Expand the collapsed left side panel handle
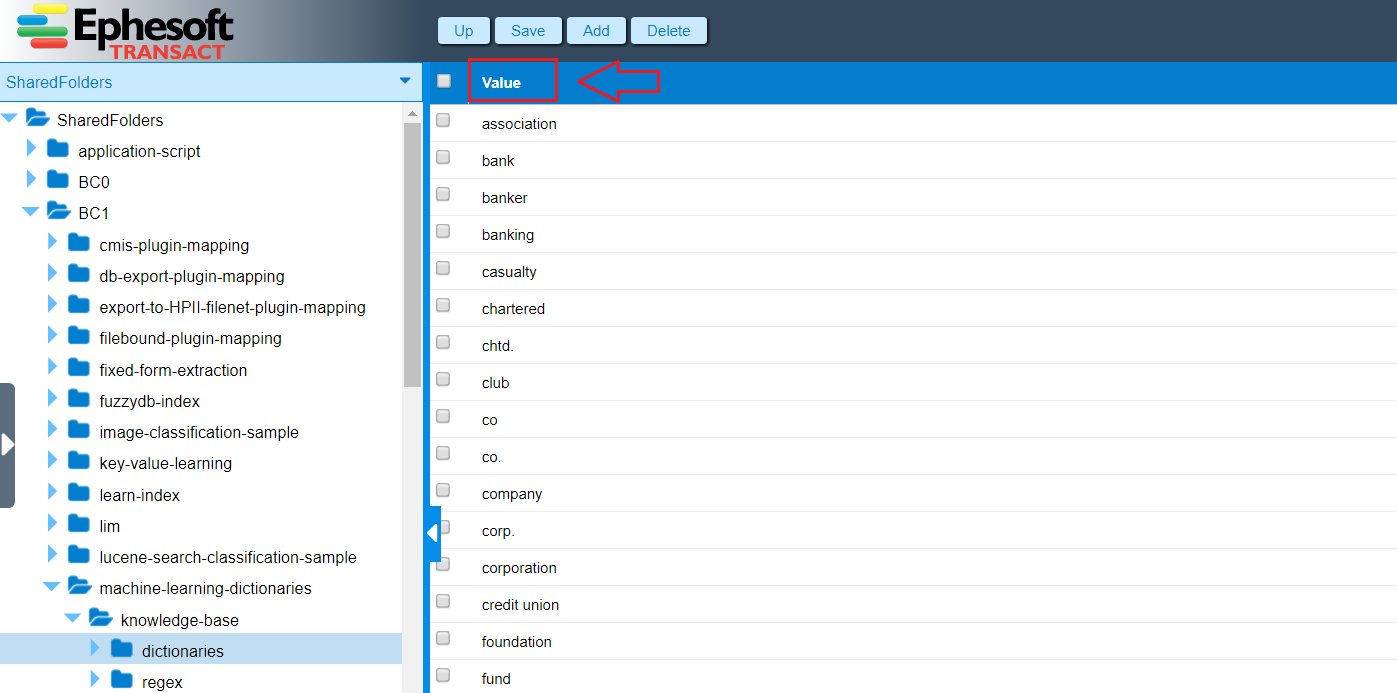Image resolution: width=1397 pixels, height=693 pixels. pos(7,445)
